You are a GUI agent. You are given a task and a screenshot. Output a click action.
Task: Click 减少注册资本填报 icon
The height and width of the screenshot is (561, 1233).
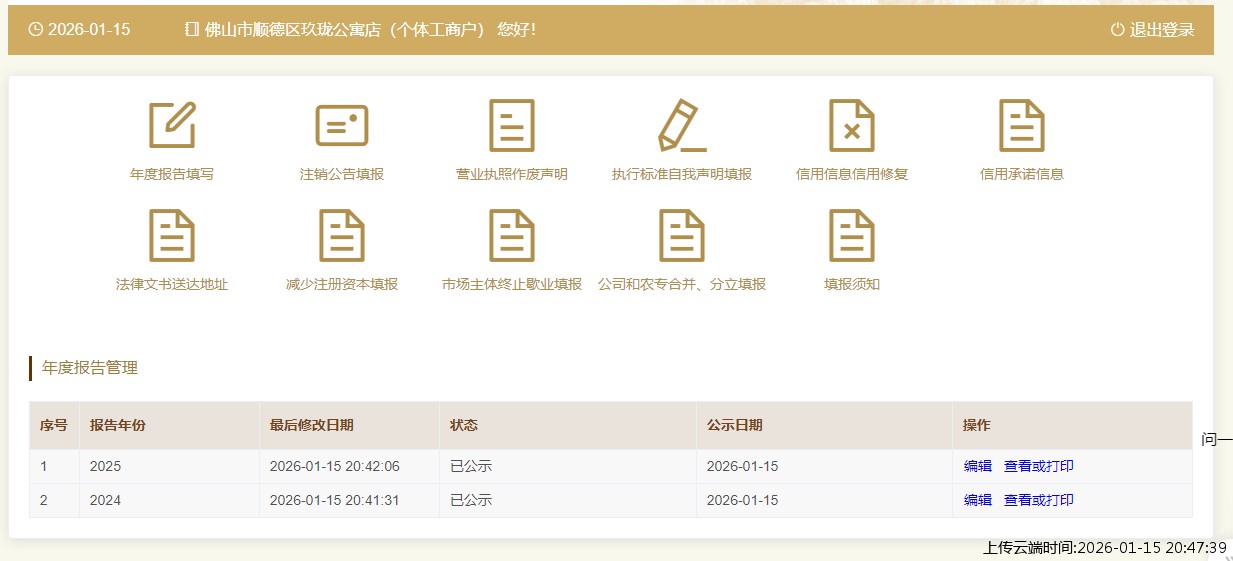click(342, 236)
